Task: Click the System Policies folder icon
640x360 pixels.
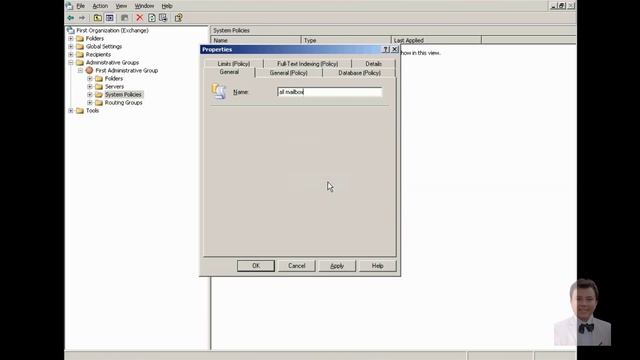Action: (x=99, y=94)
